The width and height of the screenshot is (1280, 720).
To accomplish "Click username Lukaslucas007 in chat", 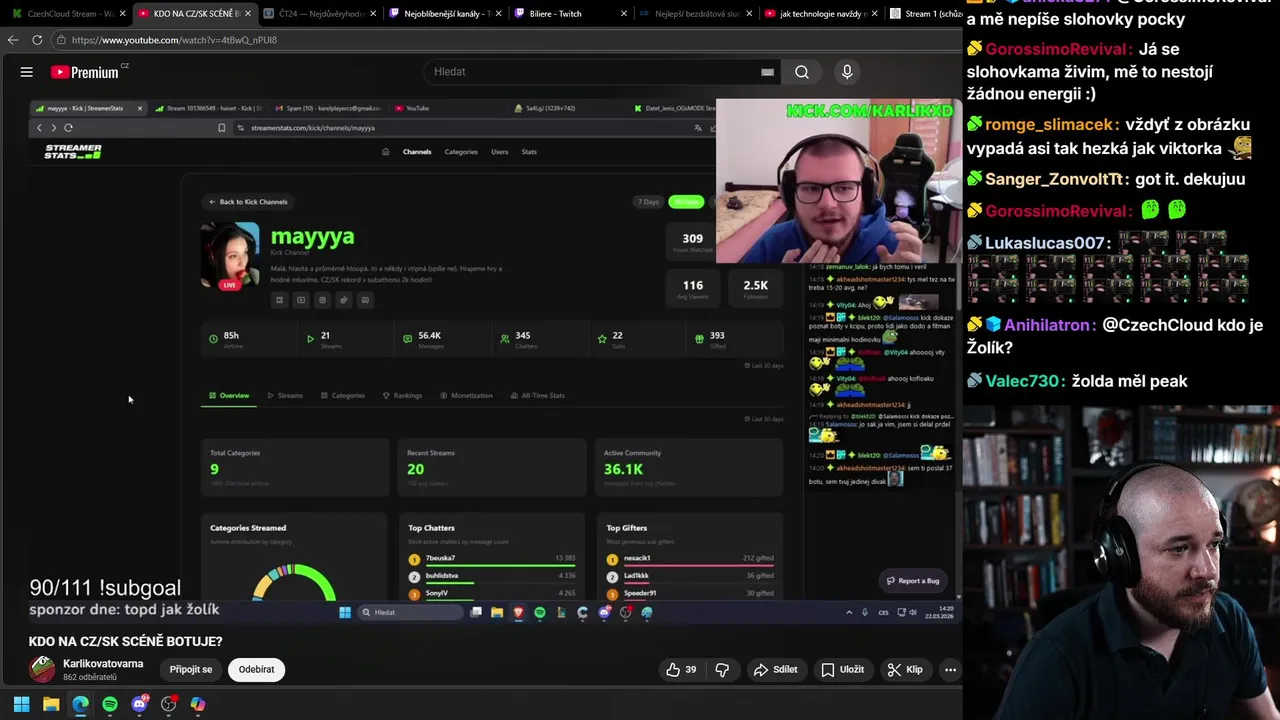I will click(x=1047, y=244).
